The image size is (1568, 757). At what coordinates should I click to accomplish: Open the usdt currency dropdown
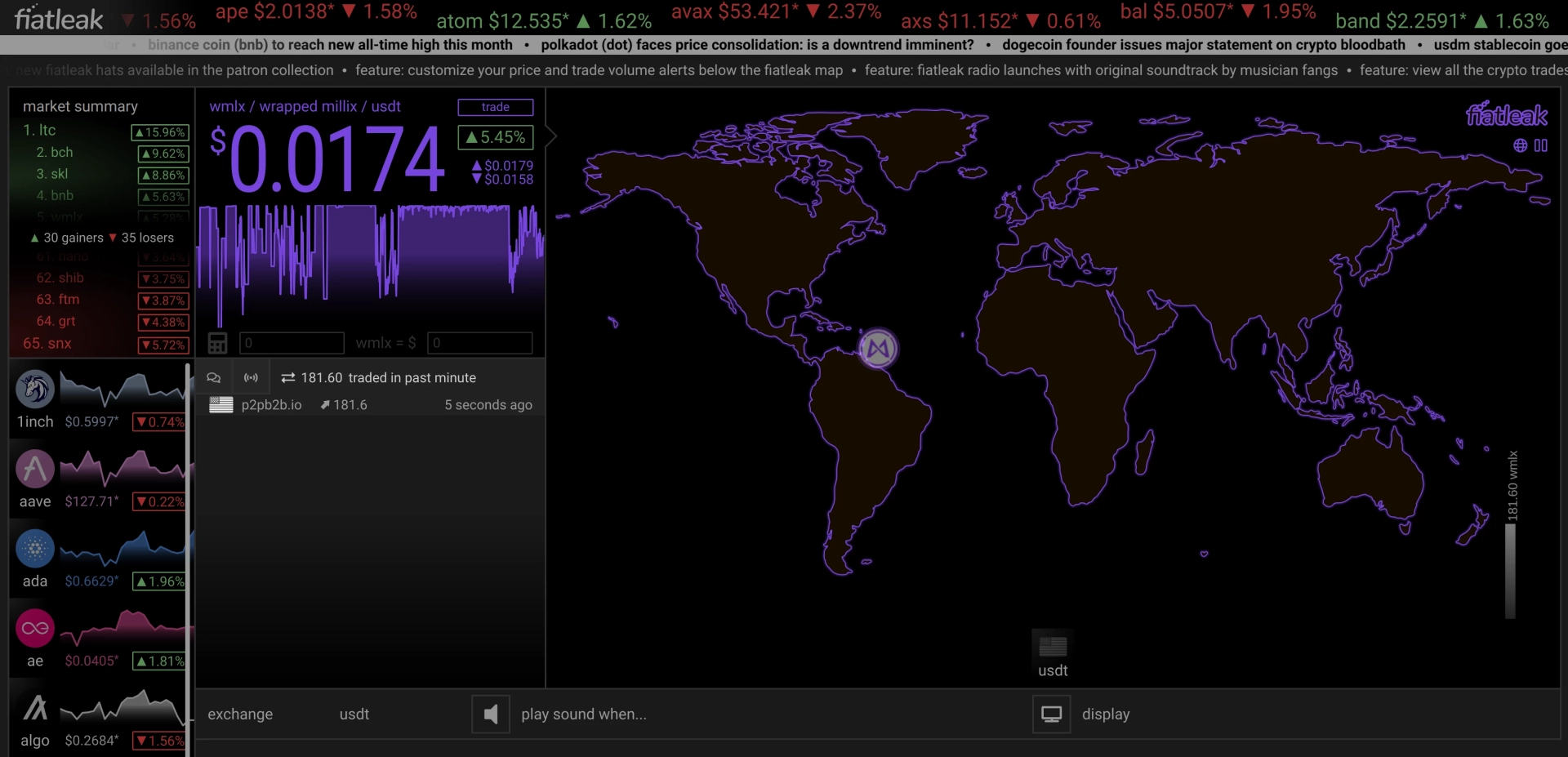pos(354,714)
